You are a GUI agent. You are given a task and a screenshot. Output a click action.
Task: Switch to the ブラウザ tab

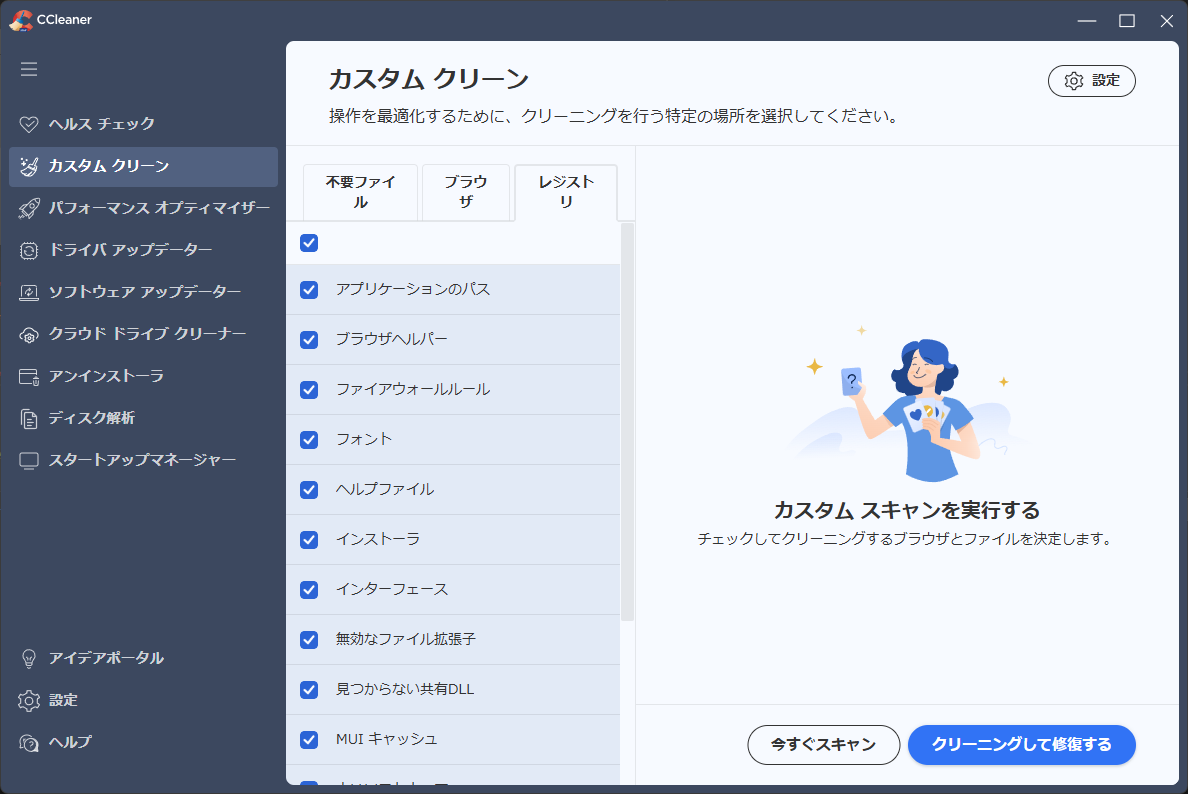[466, 192]
